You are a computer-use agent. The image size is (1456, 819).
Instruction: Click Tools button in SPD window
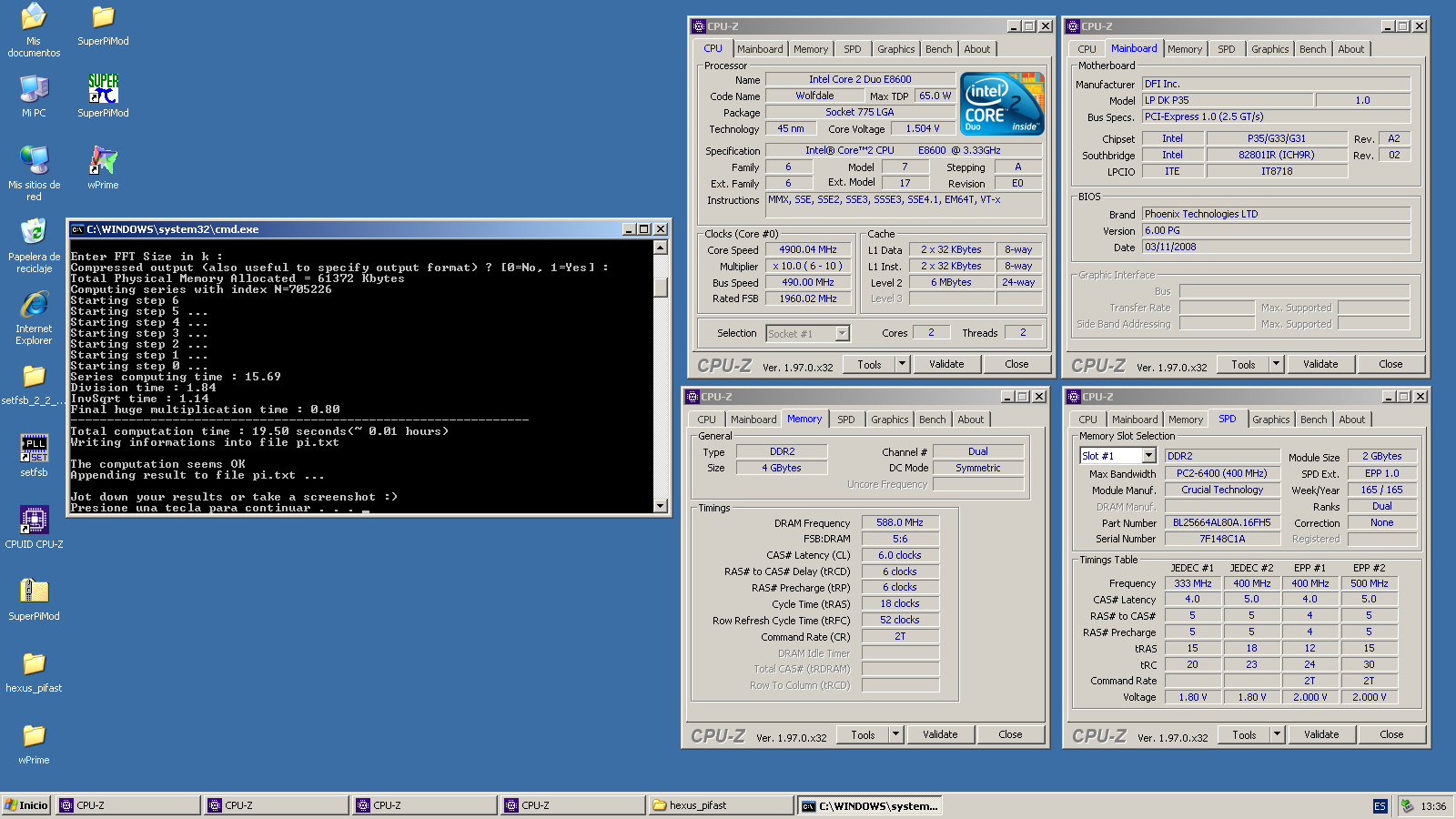tap(1244, 734)
